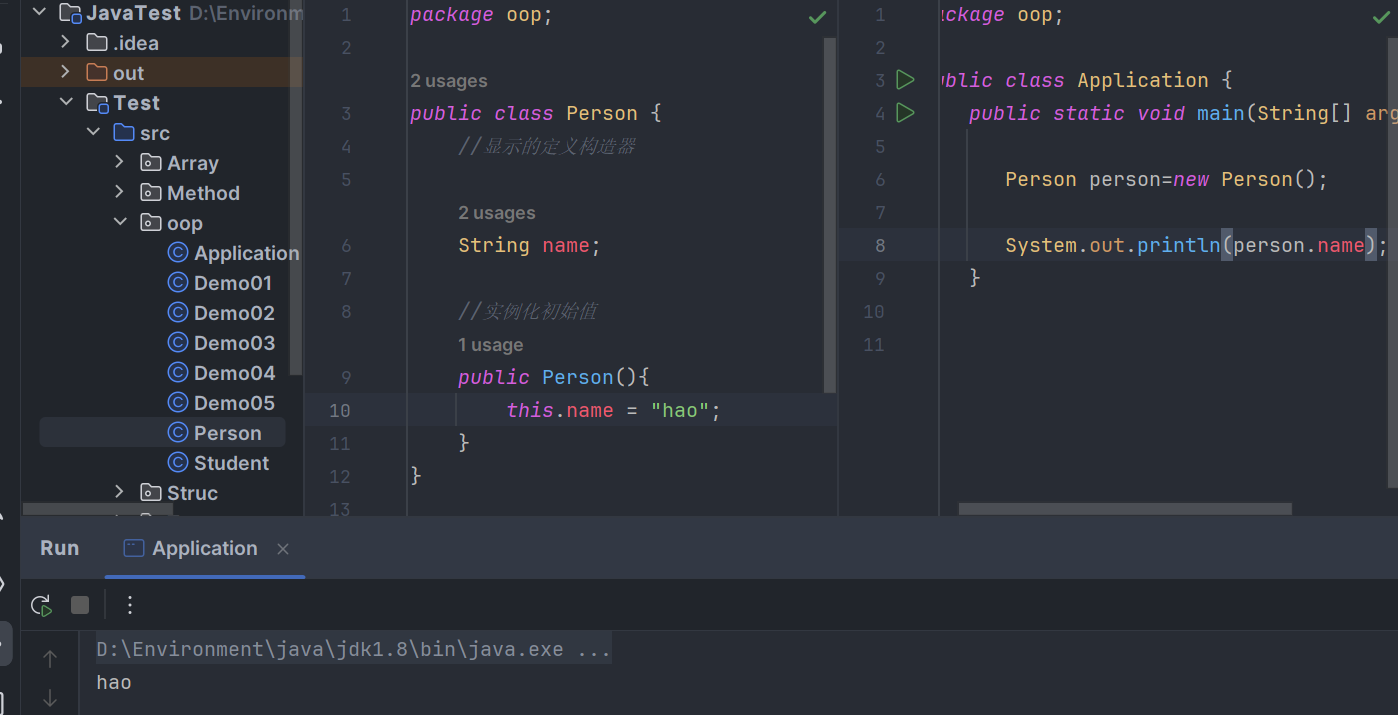This screenshot has height=715, width=1398.
Task: Click the Demo05 class icon
Action: (x=178, y=403)
